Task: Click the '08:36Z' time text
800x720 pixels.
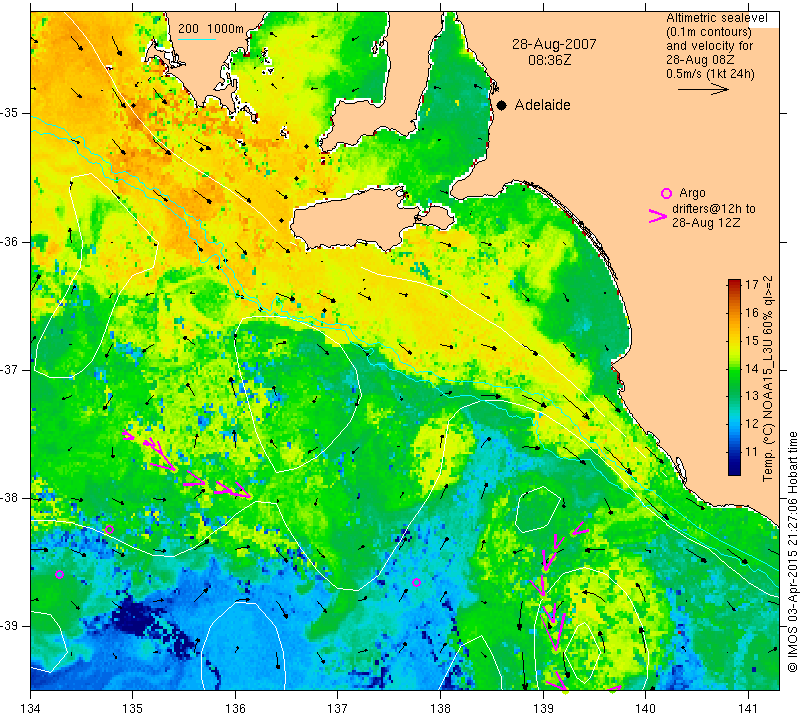Action: (549, 60)
